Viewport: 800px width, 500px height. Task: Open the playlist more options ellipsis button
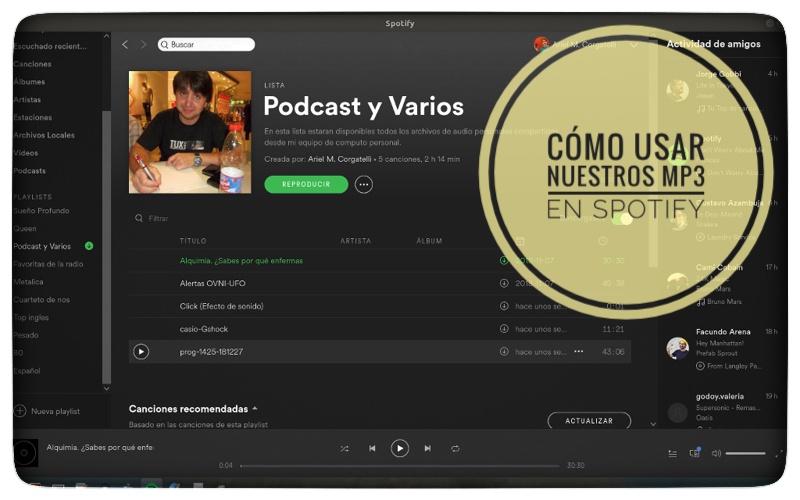click(363, 184)
